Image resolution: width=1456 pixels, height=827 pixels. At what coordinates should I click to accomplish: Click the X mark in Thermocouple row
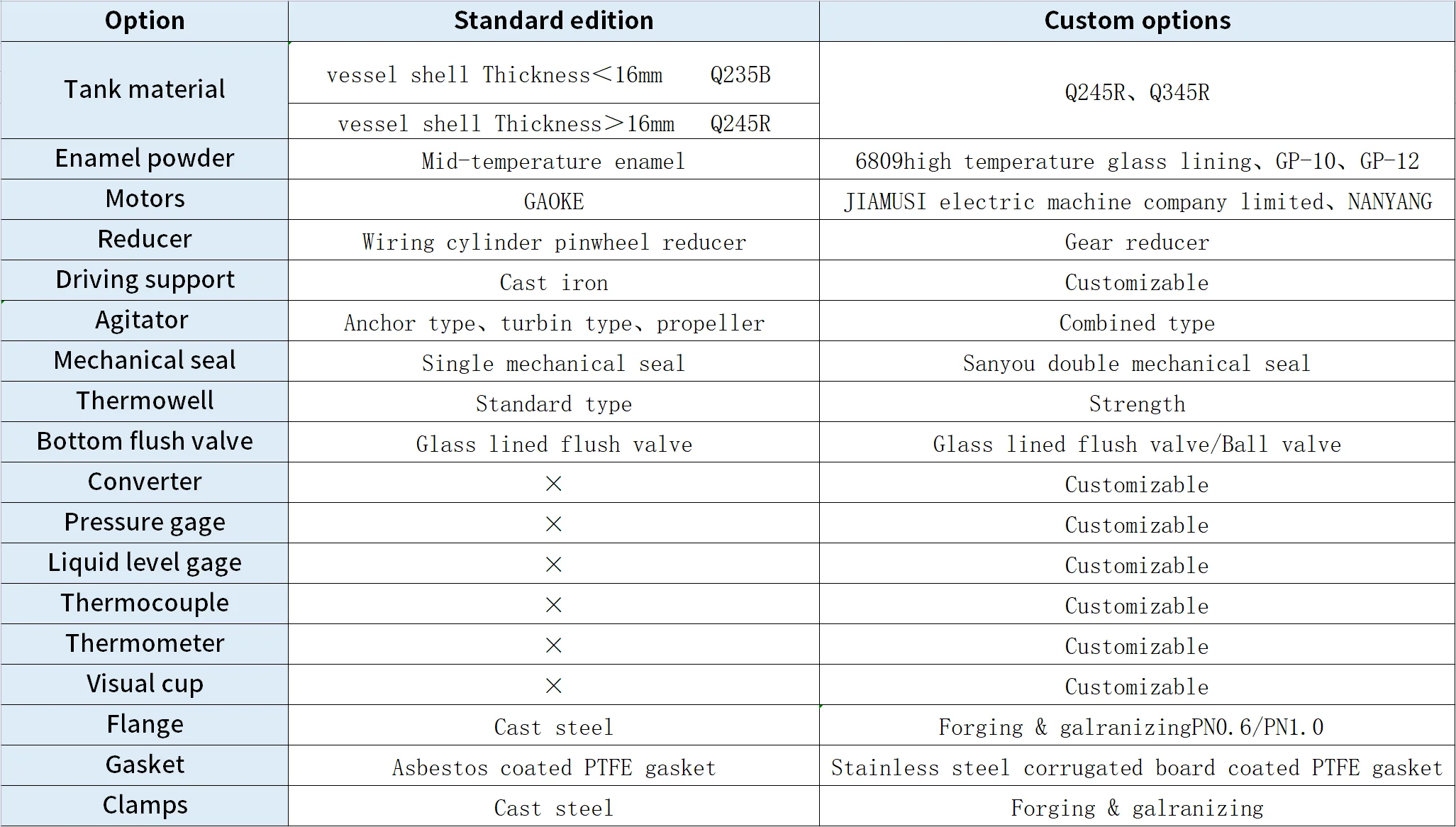553,605
